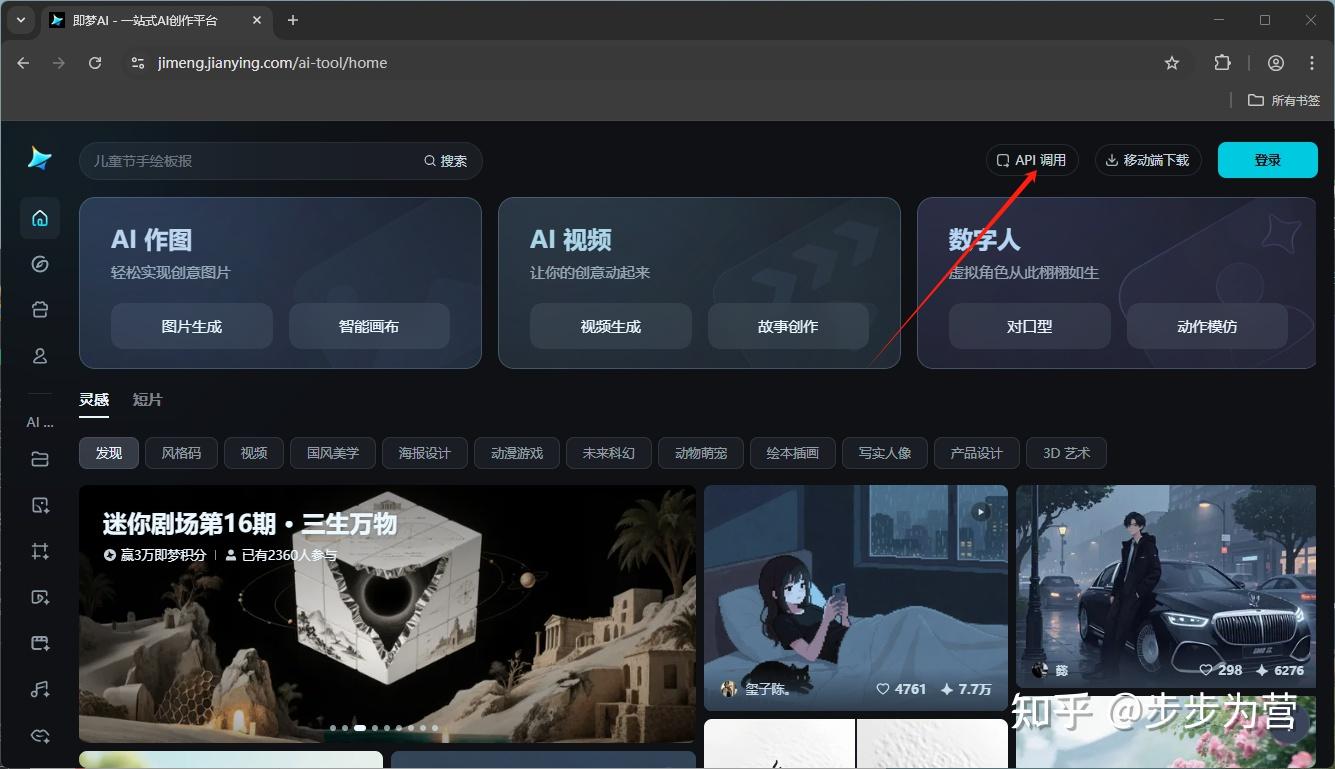
Task: Click the bottom lips-sparkle sidebar icon
Action: [x=40, y=735]
